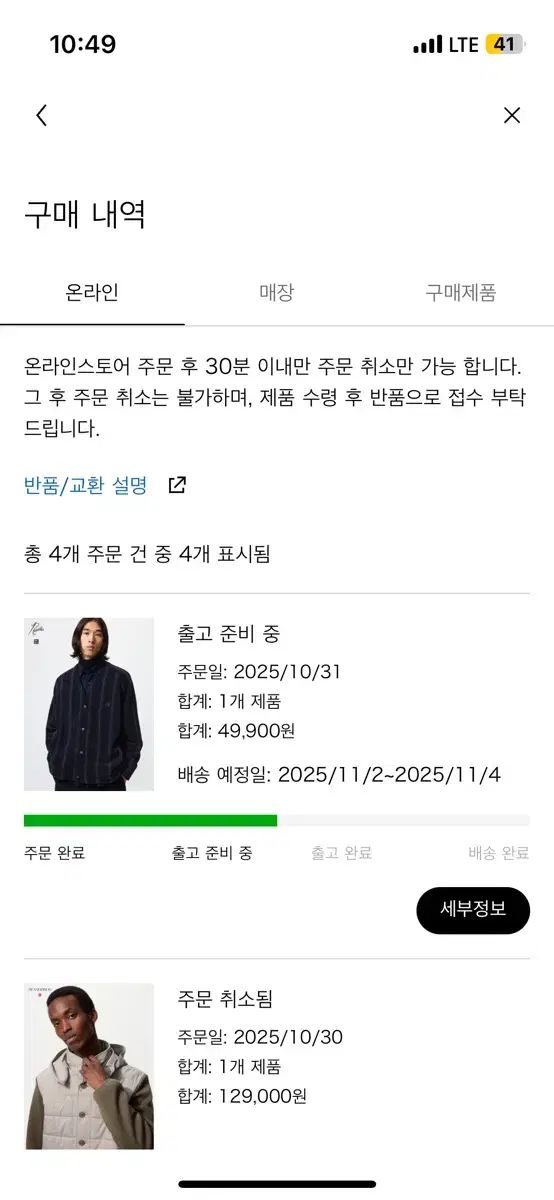
Task: Select the 출고 준비 중 order status title
Action: 229,634
